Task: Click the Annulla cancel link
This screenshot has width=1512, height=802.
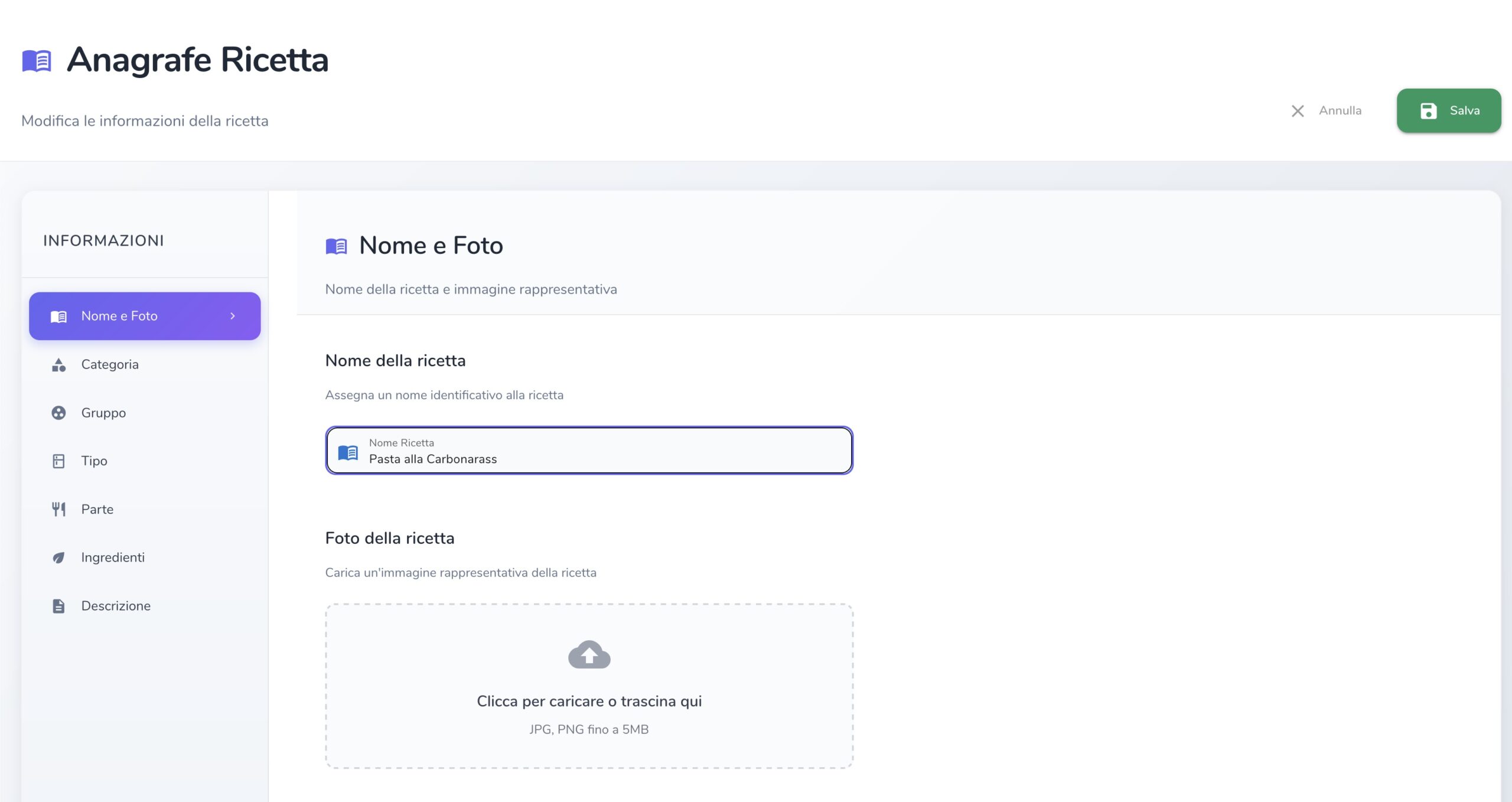Action: [x=1340, y=110]
